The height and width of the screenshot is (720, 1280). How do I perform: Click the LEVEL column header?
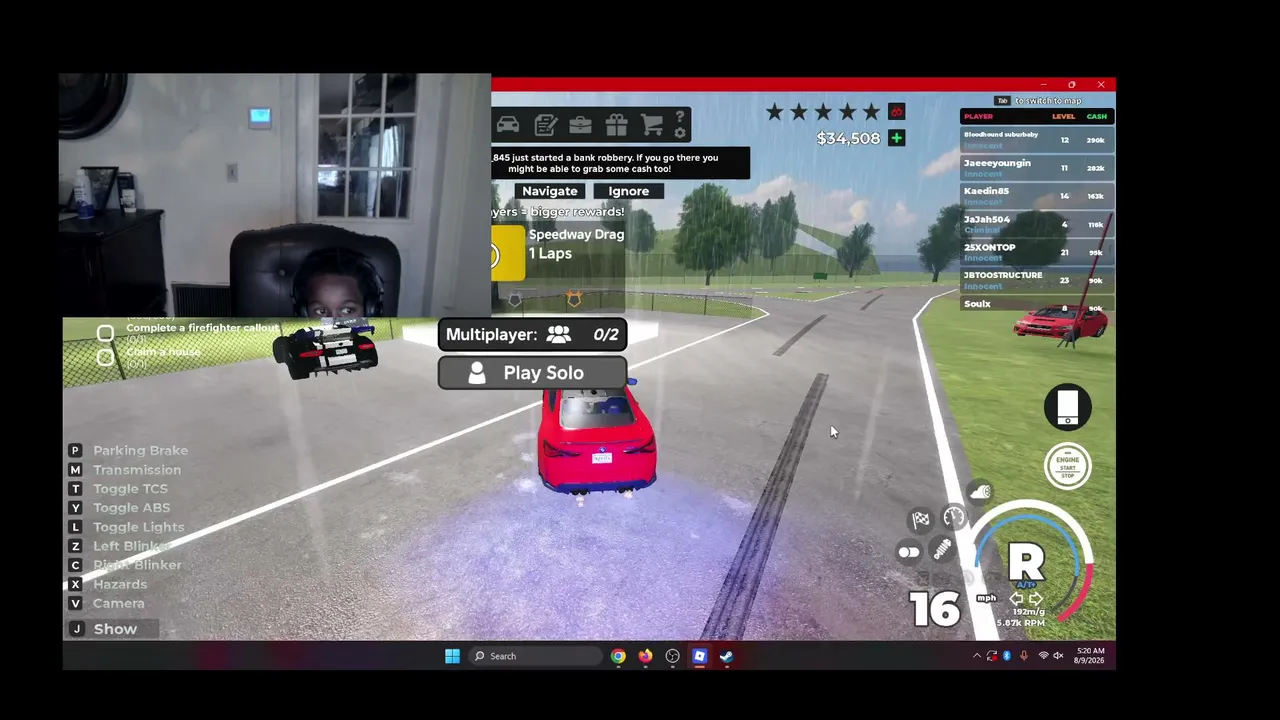click(x=1063, y=117)
